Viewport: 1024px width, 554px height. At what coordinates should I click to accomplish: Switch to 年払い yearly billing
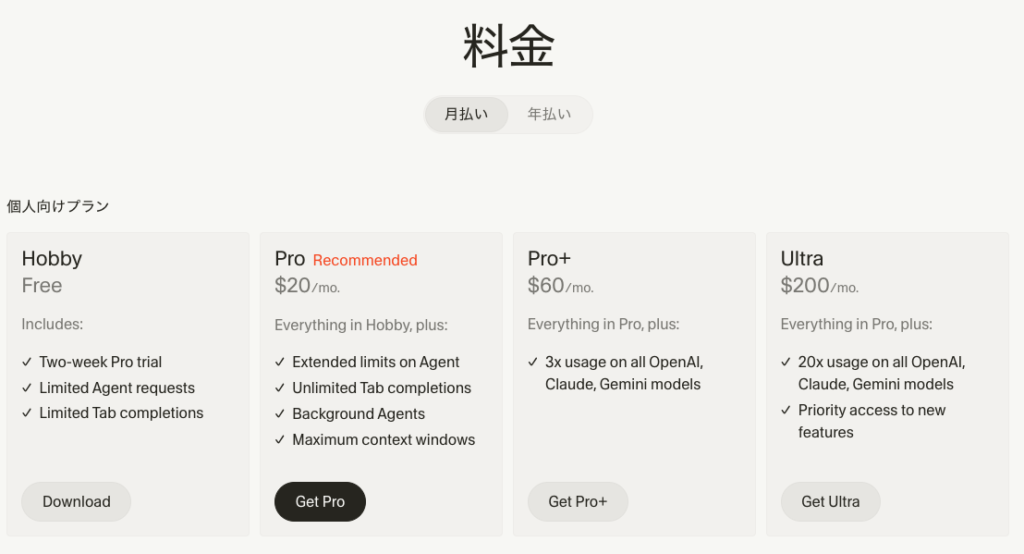(x=549, y=114)
